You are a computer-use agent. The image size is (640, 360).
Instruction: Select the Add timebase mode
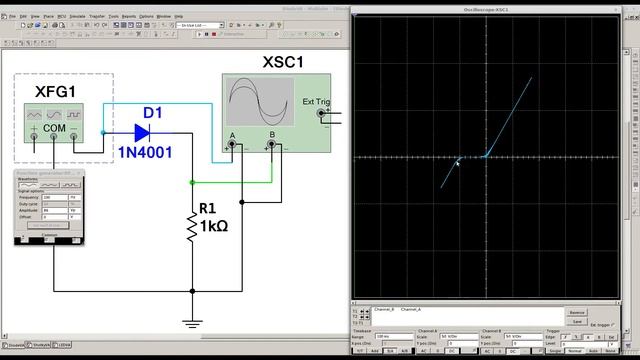[374, 351]
